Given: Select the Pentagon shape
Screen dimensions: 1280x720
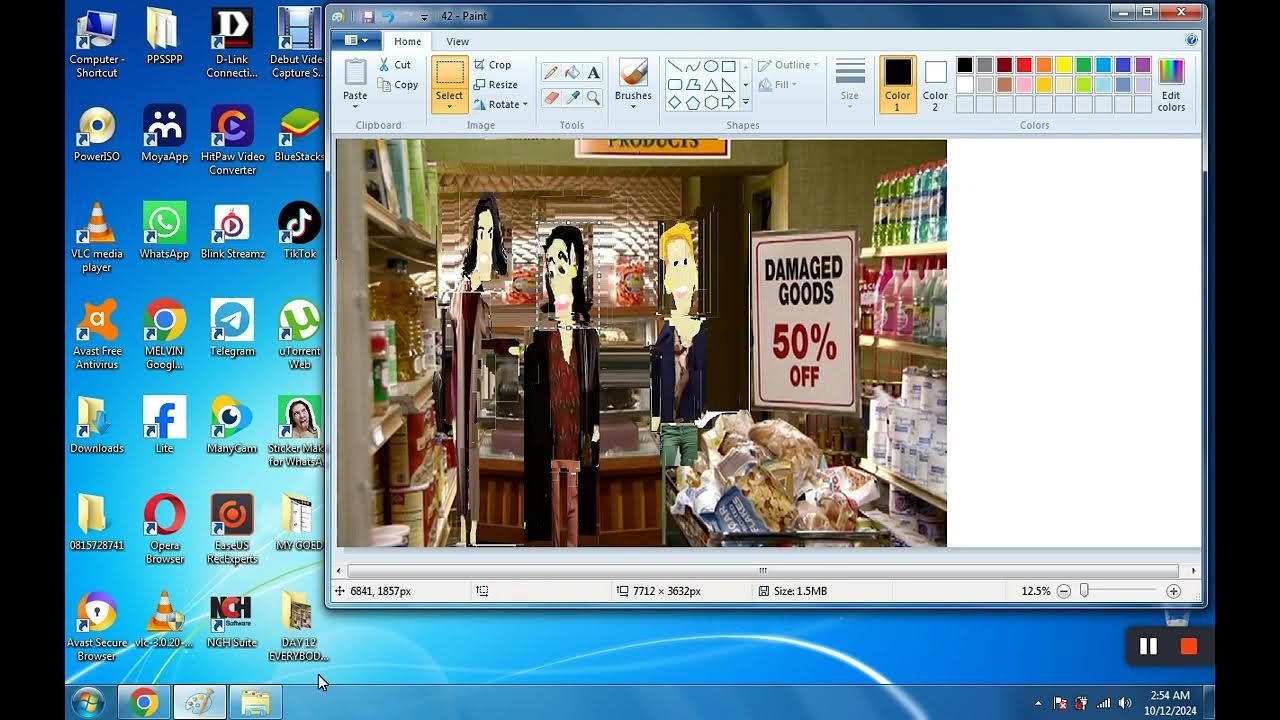Looking at the screenshot, I should tap(693, 103).
